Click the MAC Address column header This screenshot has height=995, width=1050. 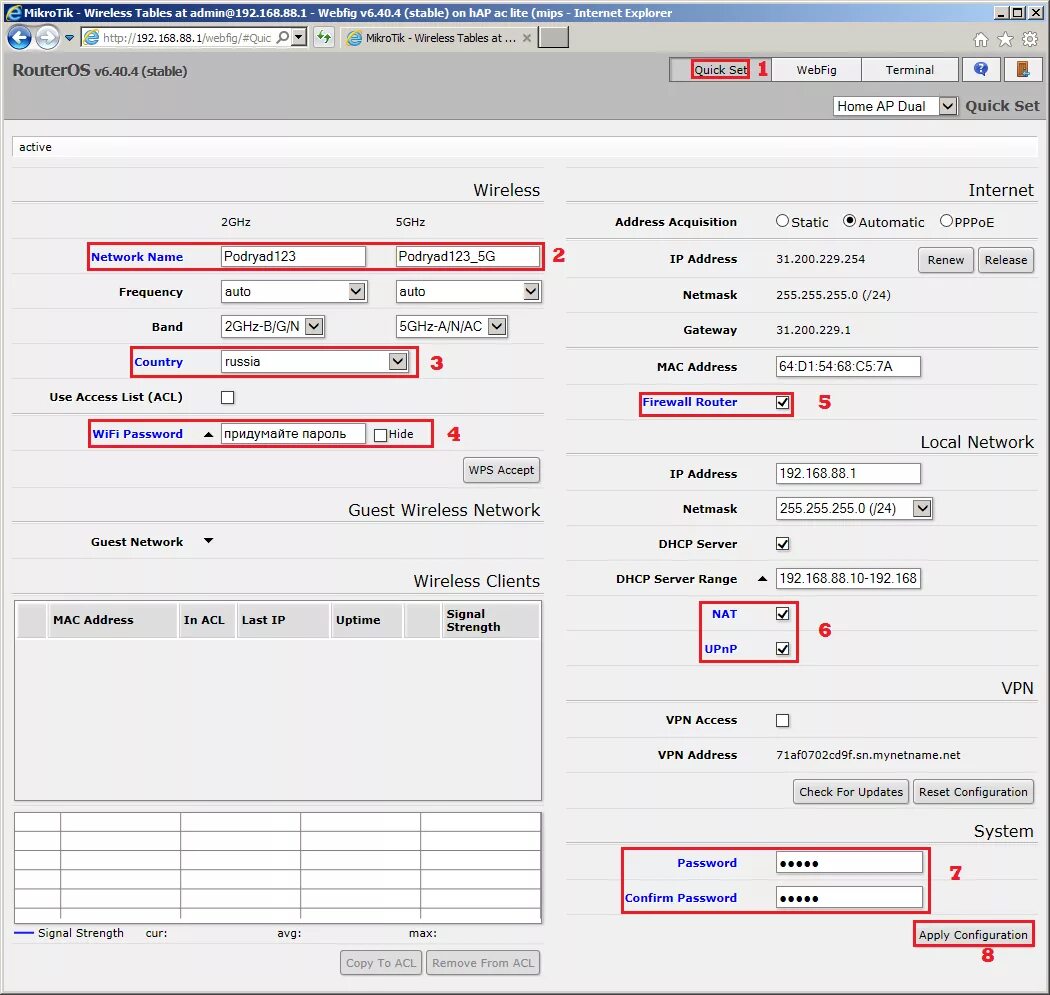(112, 620)
